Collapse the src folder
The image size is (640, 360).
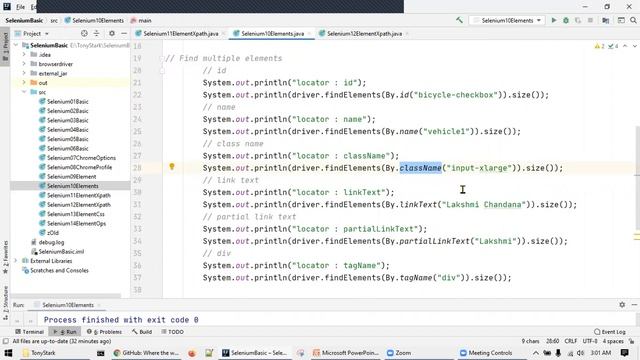click(24, 92)
